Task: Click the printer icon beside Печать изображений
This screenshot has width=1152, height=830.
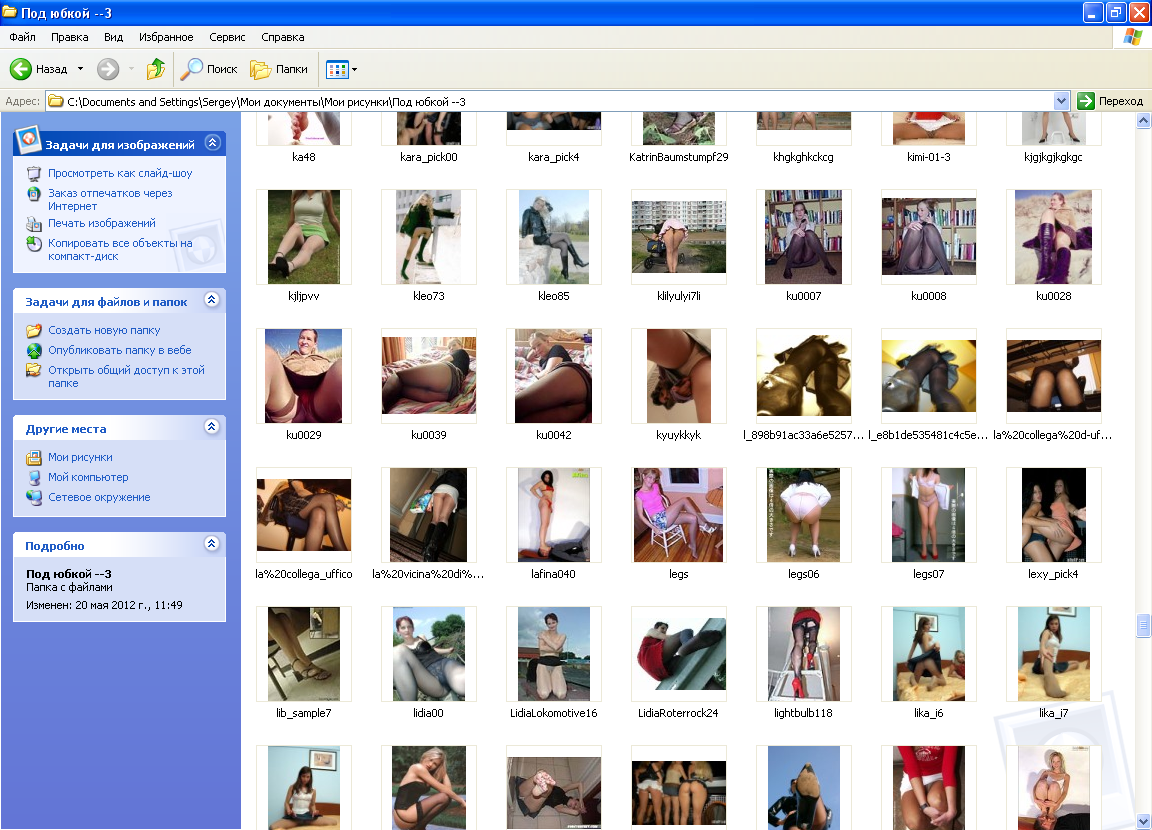Action: point(34,224)
